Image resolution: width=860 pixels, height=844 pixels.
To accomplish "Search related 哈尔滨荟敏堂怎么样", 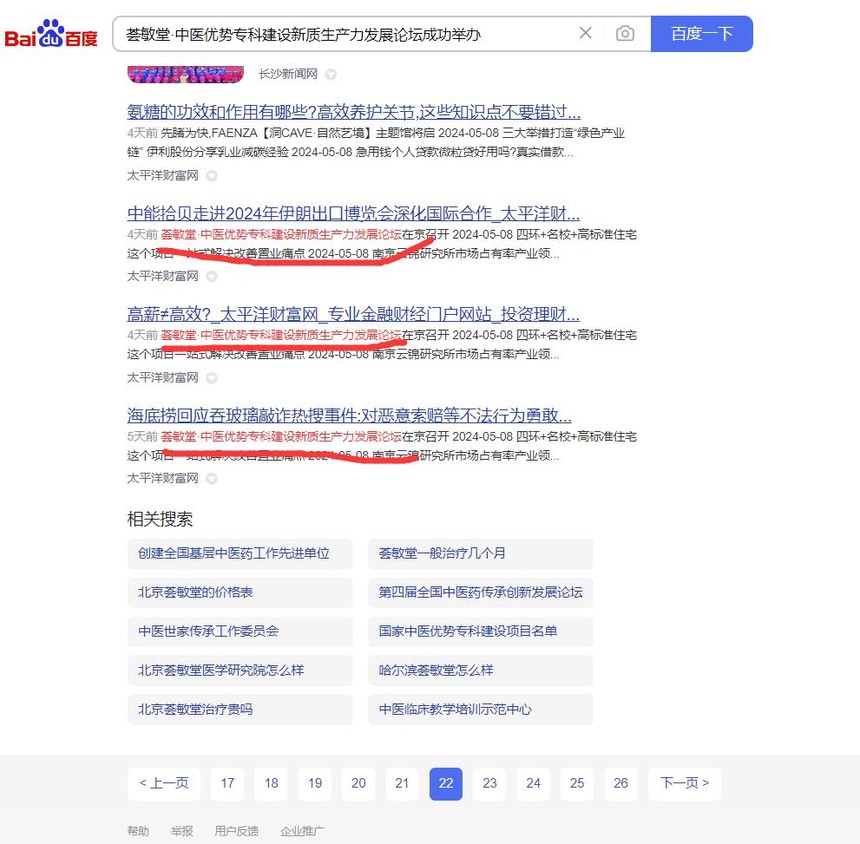I will click(480, 670).
